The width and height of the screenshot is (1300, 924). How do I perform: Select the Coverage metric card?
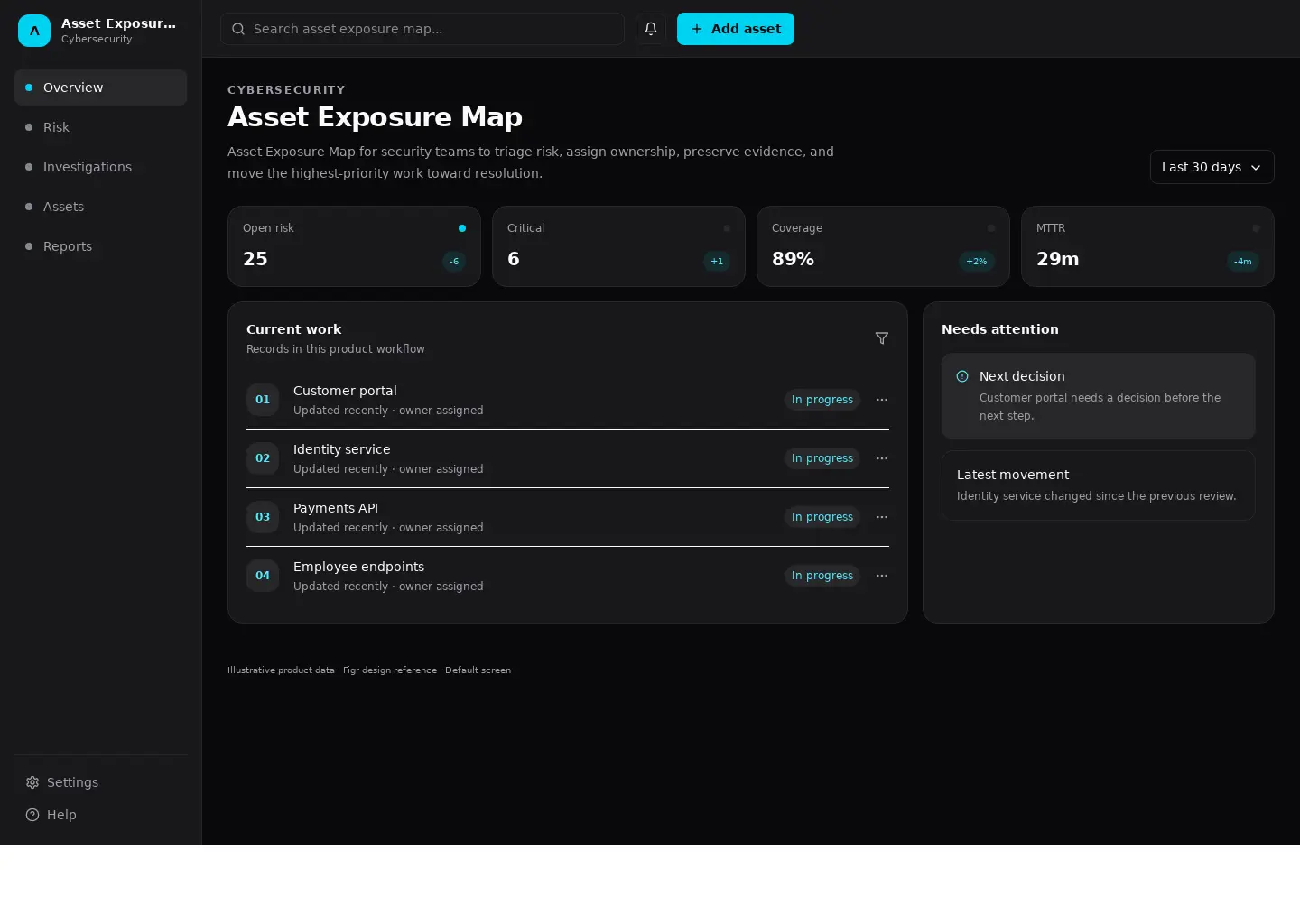[883, 246]
